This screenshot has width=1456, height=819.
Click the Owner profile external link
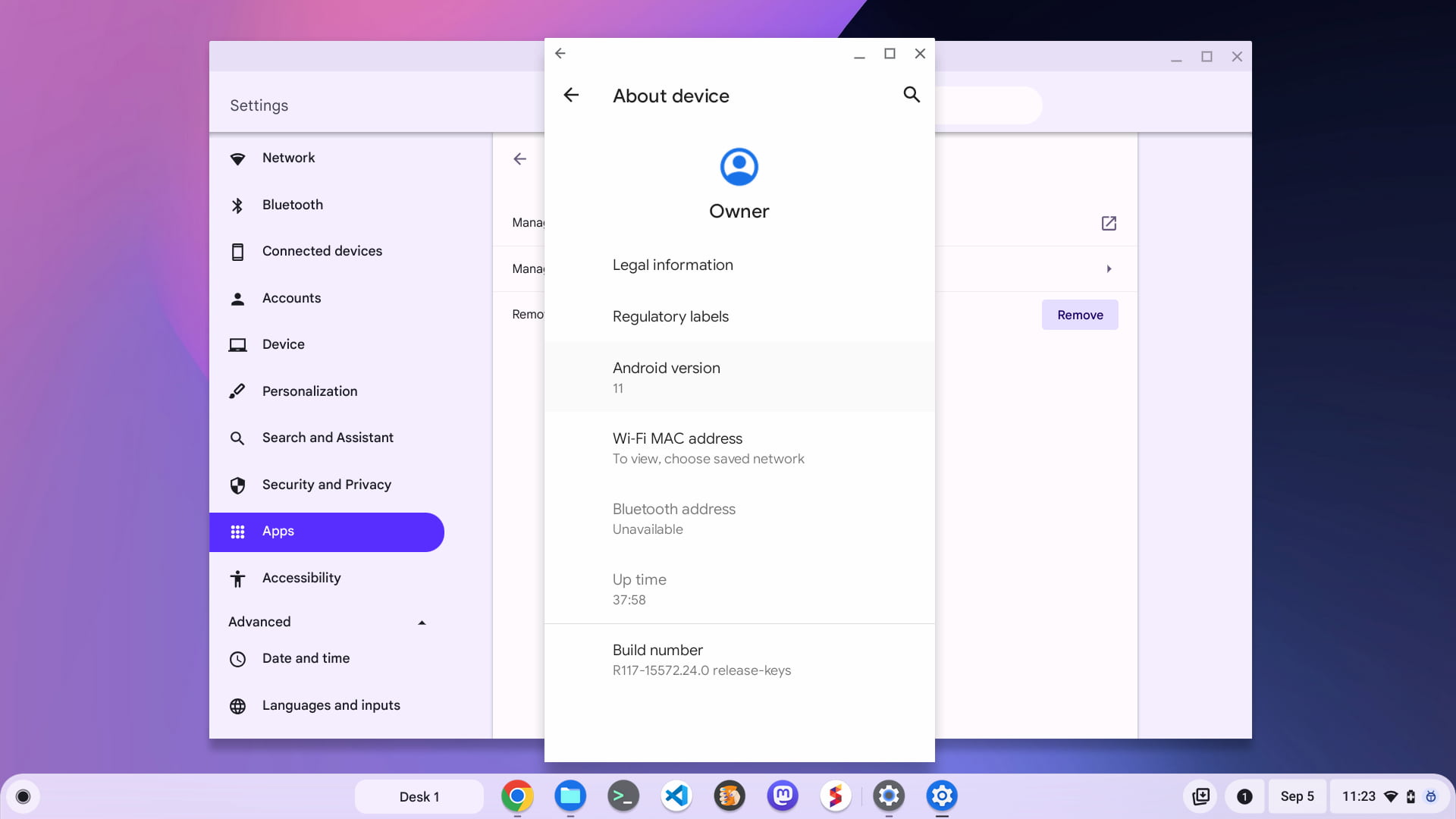tap(1109, 223)
